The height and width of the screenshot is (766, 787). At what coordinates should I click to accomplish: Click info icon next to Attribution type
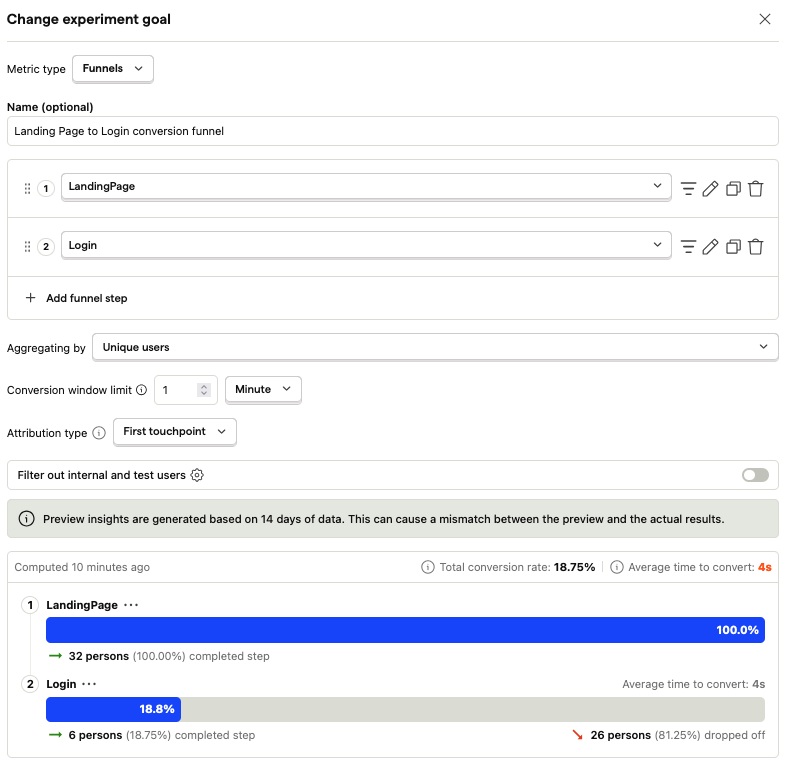99,432
